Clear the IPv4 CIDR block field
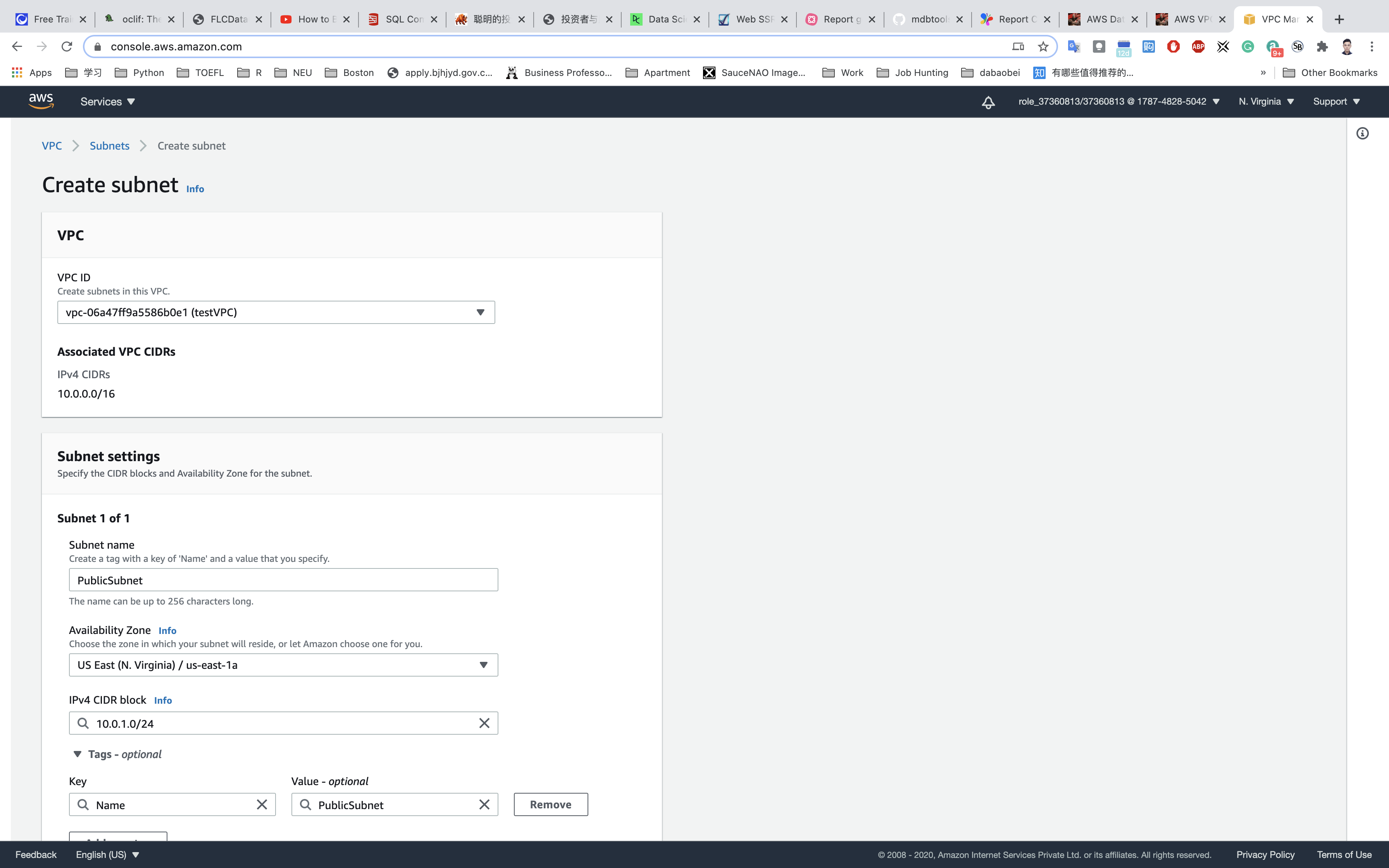Screen dimensions: 1389x868 484,723
